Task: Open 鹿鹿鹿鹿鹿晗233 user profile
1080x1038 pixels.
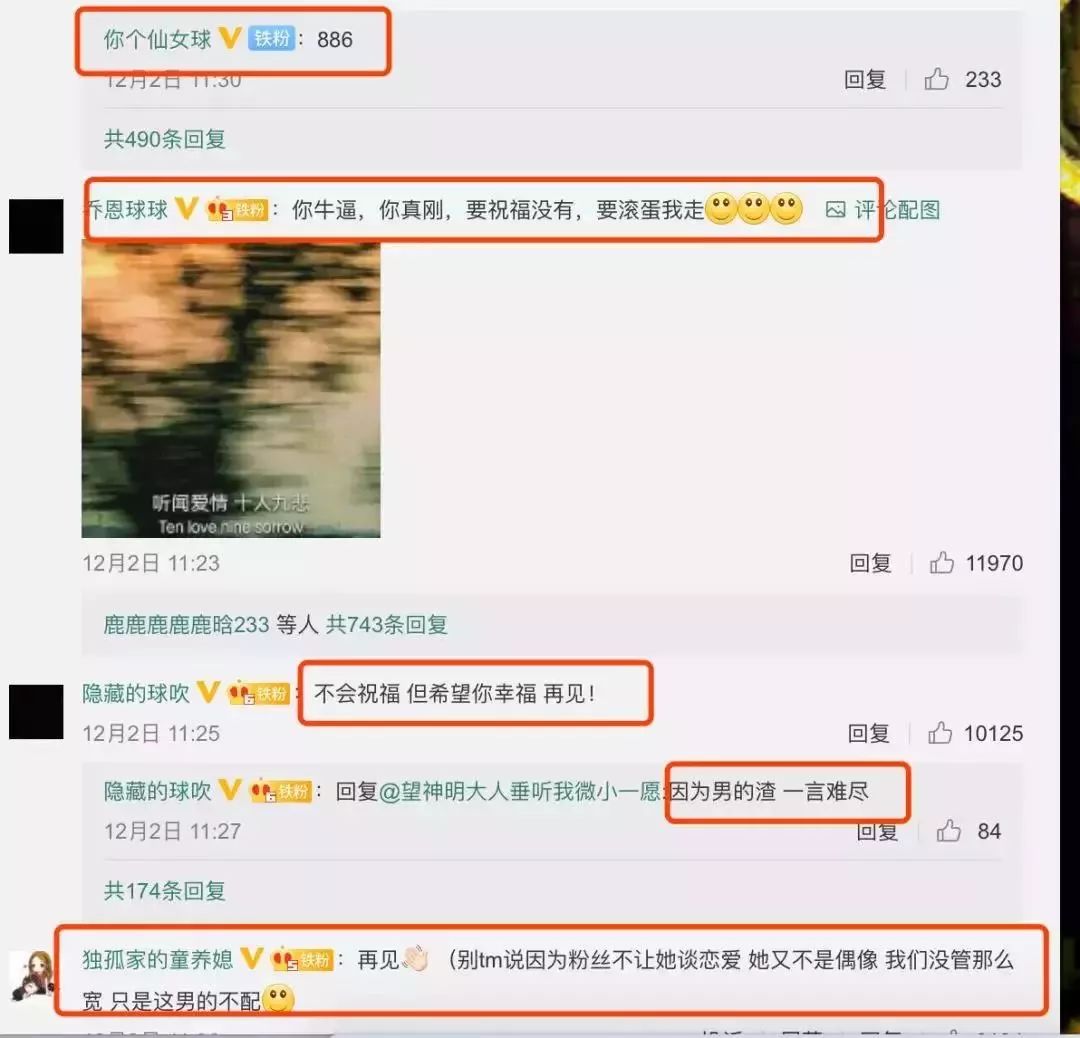Action: pos(186,624)
